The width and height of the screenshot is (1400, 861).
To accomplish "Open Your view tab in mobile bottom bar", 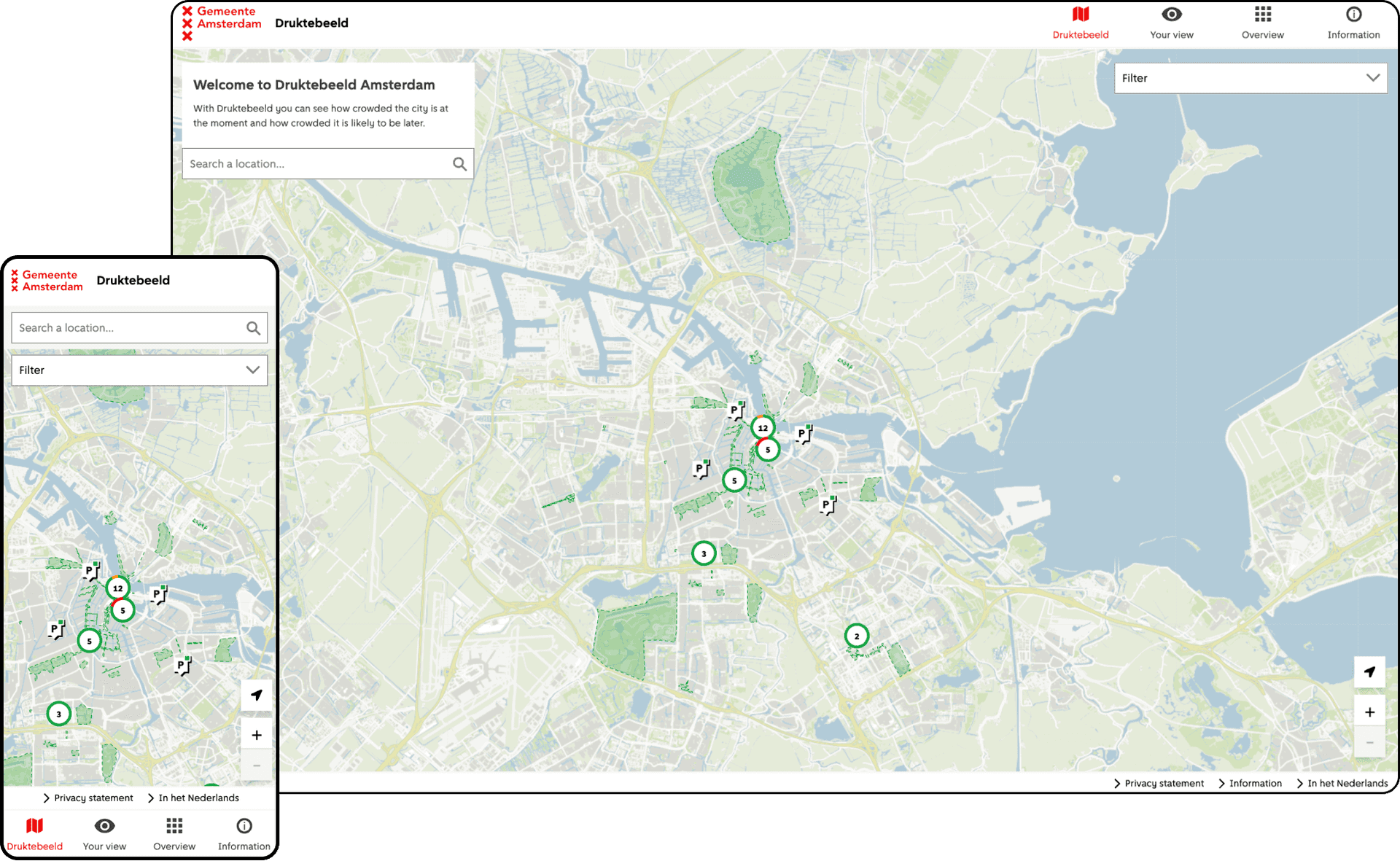I will (x=104, y=834).
